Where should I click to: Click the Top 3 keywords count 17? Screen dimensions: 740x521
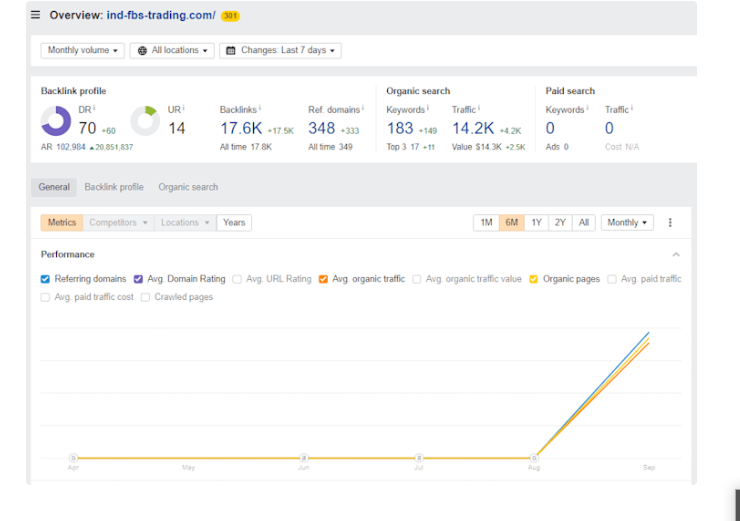pos(414,147)
